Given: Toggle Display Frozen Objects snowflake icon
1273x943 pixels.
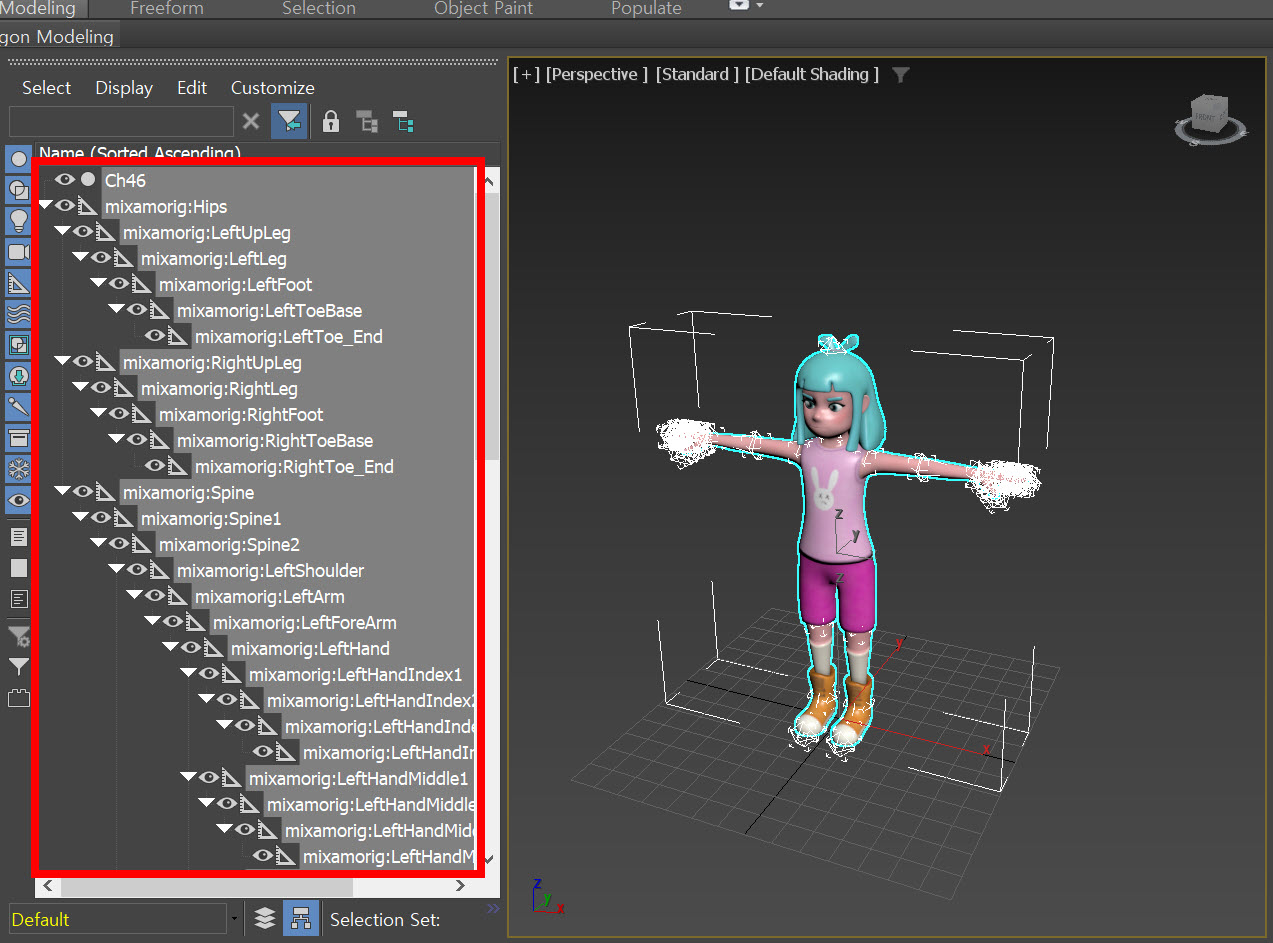Looking at the screenshot, I should tap(18, 469).
